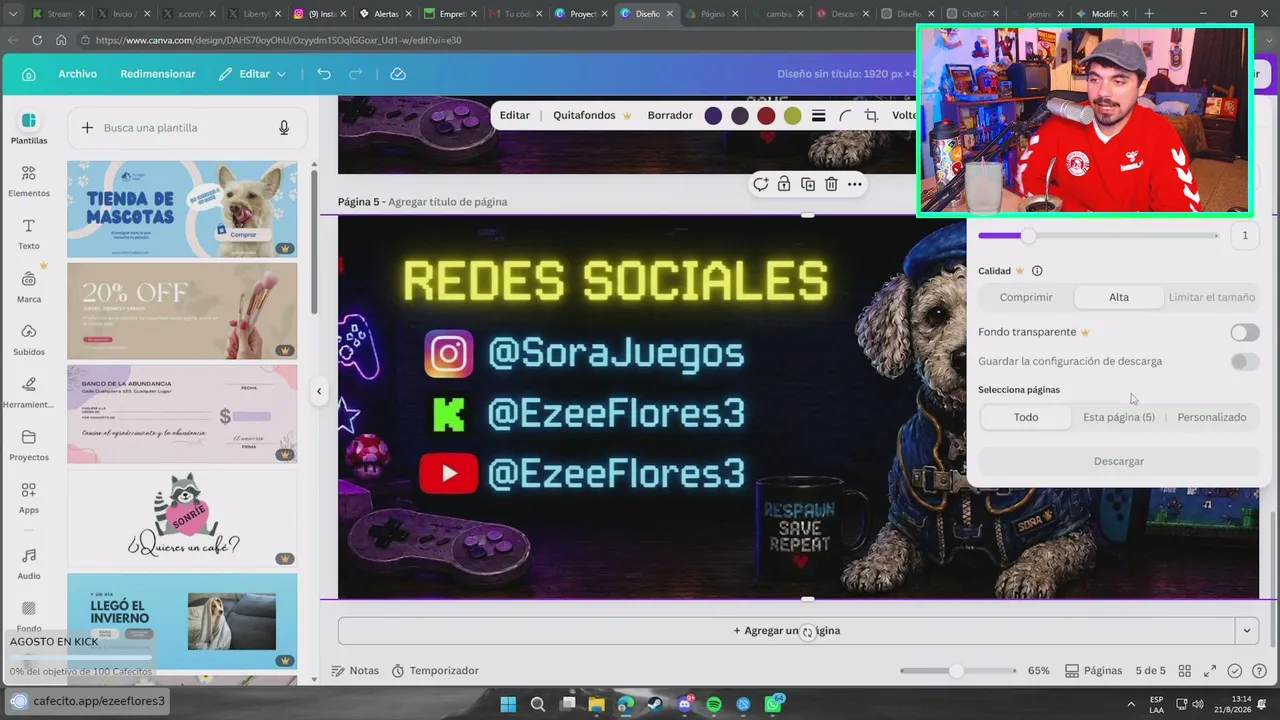Undo the last action
This screenshot has width=1280, height=720.
click(x=324, y=74)
